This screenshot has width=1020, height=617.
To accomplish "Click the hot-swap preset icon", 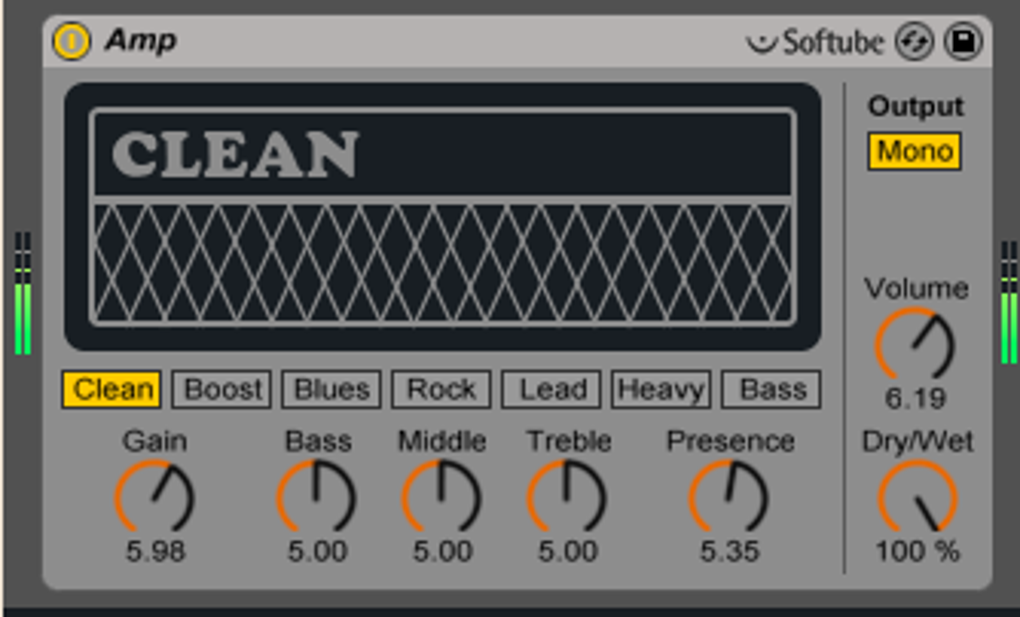I will 915,42.
